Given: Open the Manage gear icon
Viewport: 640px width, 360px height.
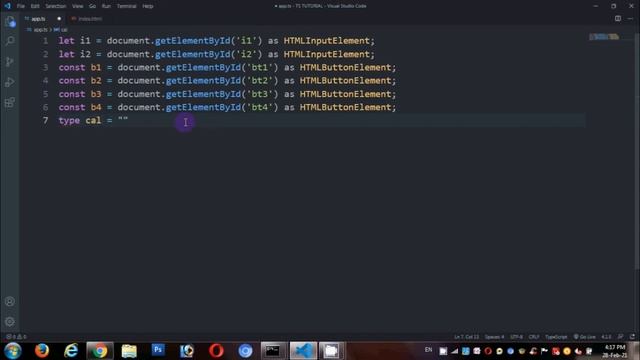Looking at the screenshot, I should click(10, 322).
